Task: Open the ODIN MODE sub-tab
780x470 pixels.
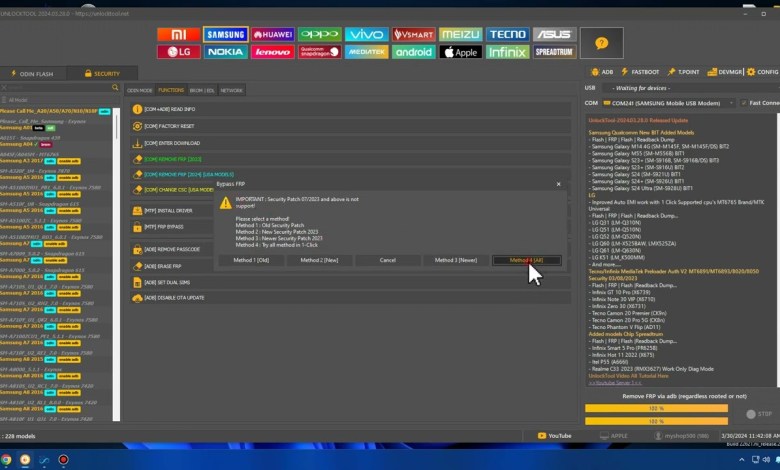Action: coord(140,91)
